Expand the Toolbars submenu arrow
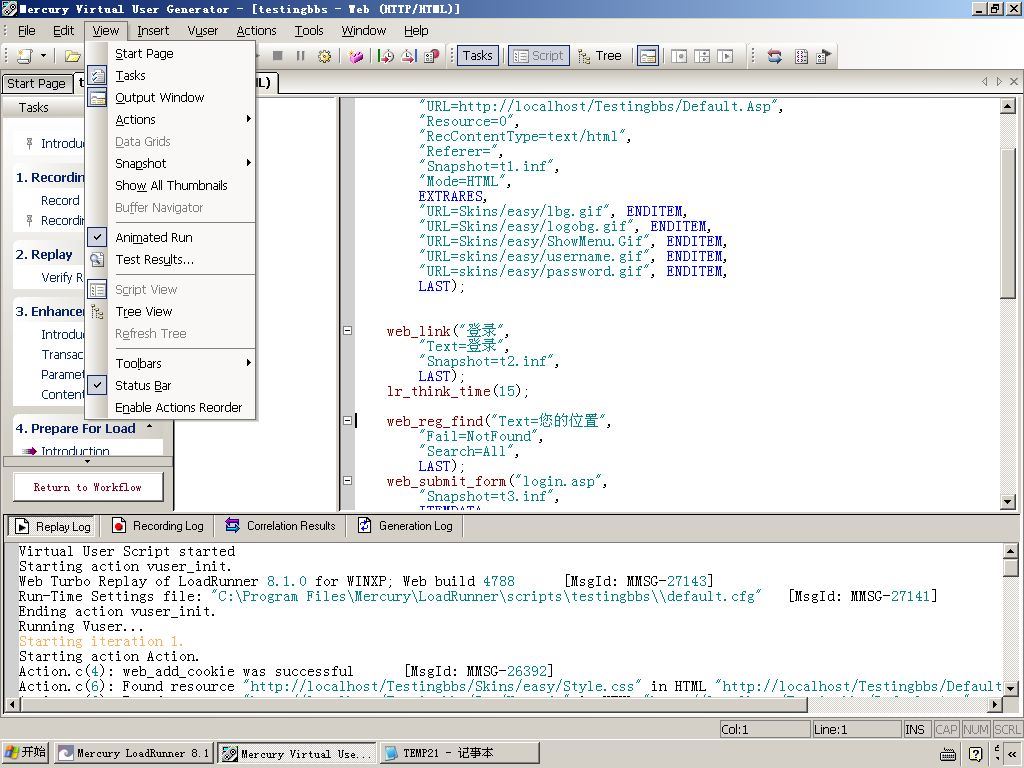 (x=249, y=362)
